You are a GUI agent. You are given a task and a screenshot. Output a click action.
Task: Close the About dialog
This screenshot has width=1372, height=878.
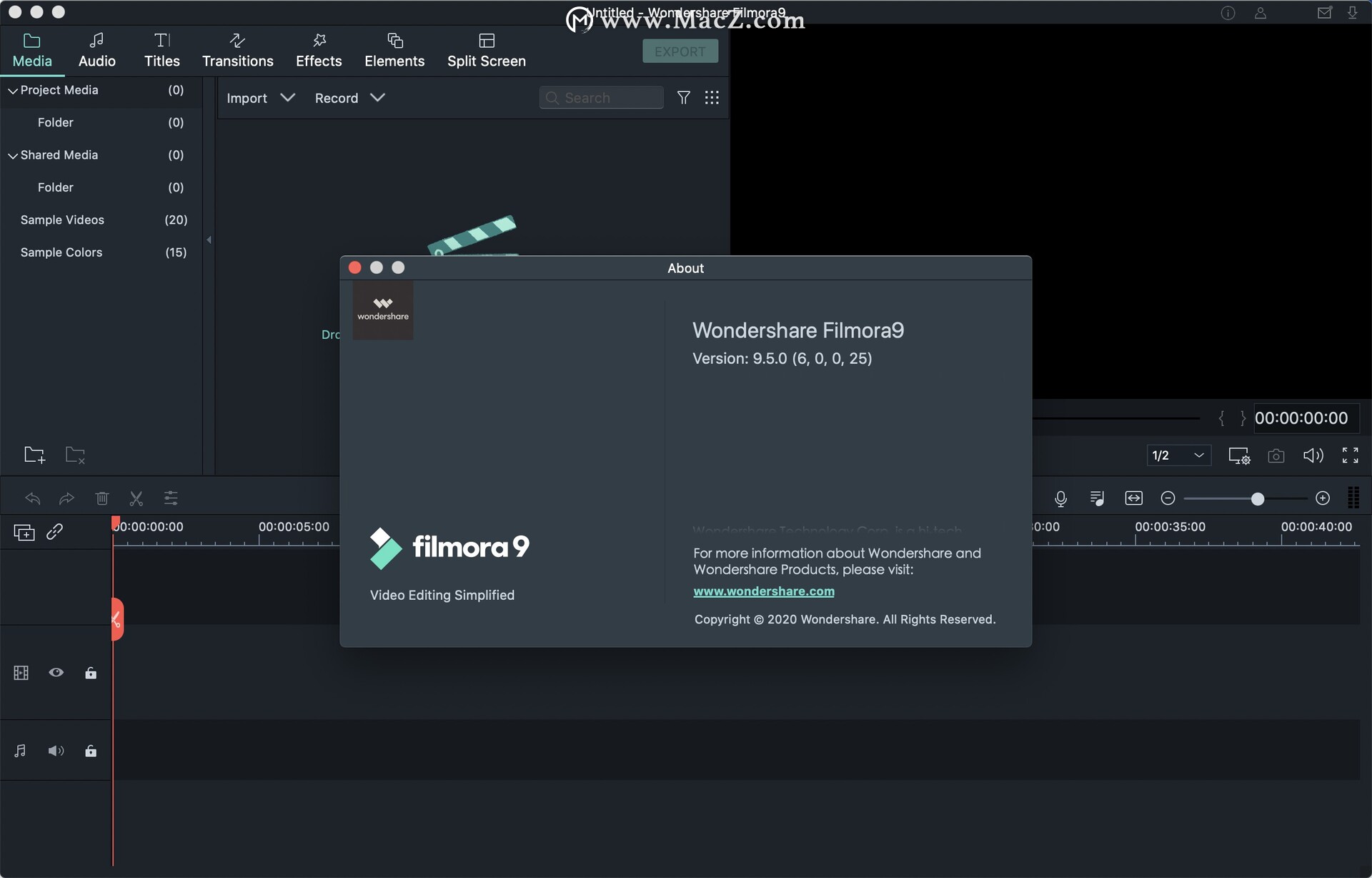(355, 267)
